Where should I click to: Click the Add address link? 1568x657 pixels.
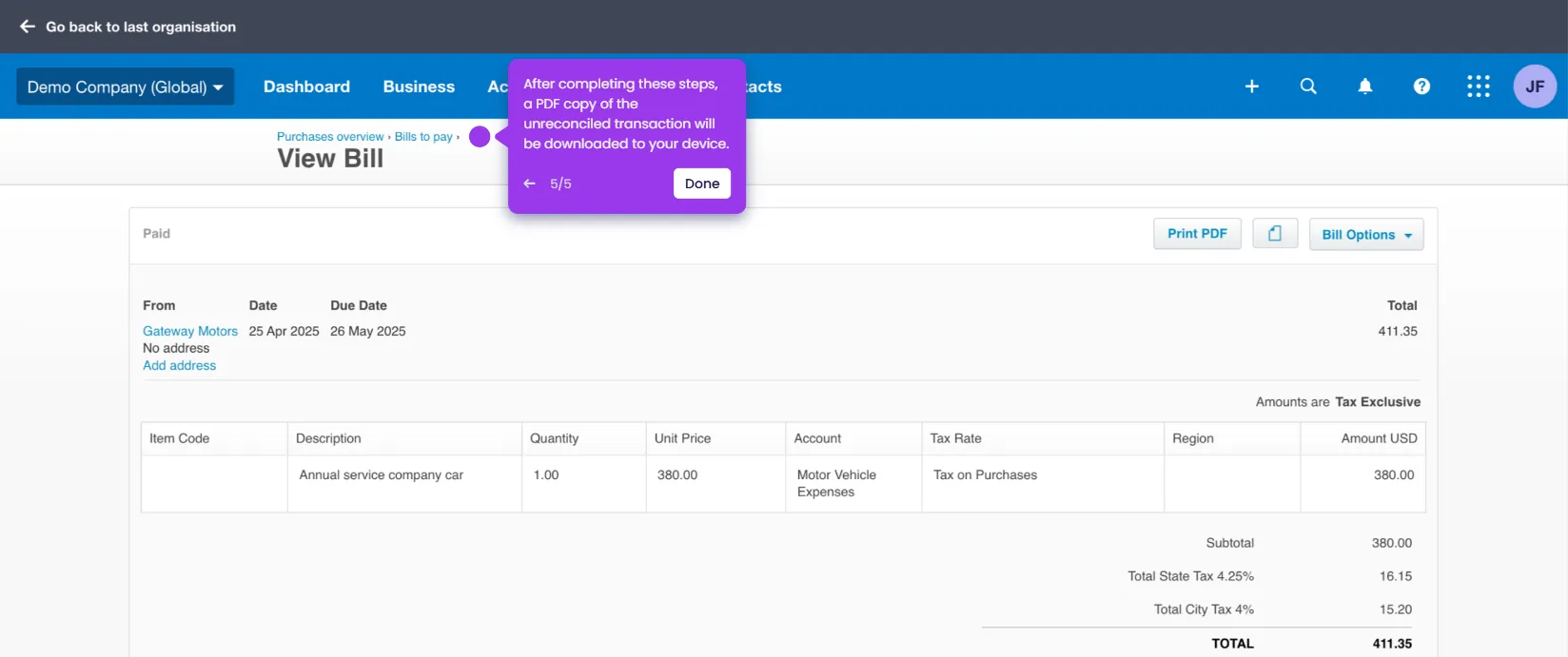coord(179,365)
